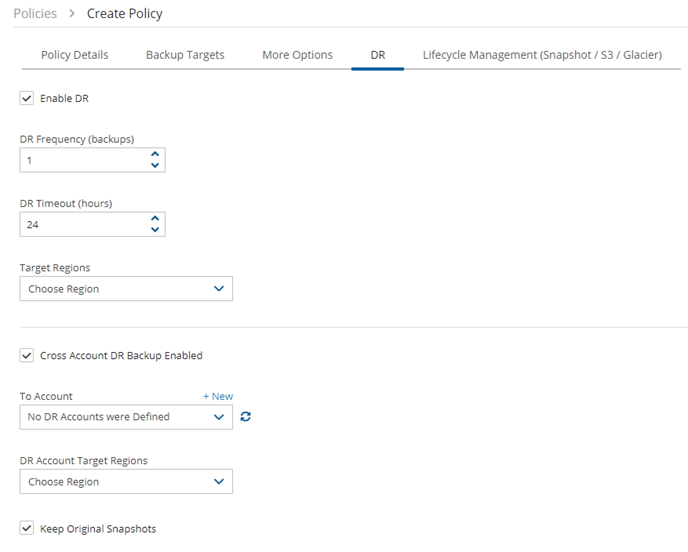Toggle Cross Account DR Backup Enabled
The width and height of the screenshot is (688, 552).
pyautogui.click(x=27, y=355)
